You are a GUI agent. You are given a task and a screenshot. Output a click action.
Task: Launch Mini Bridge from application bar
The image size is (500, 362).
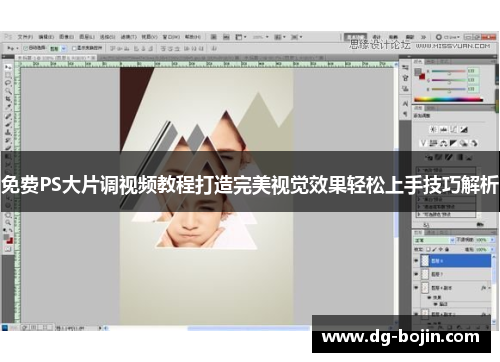coord(226,37)
